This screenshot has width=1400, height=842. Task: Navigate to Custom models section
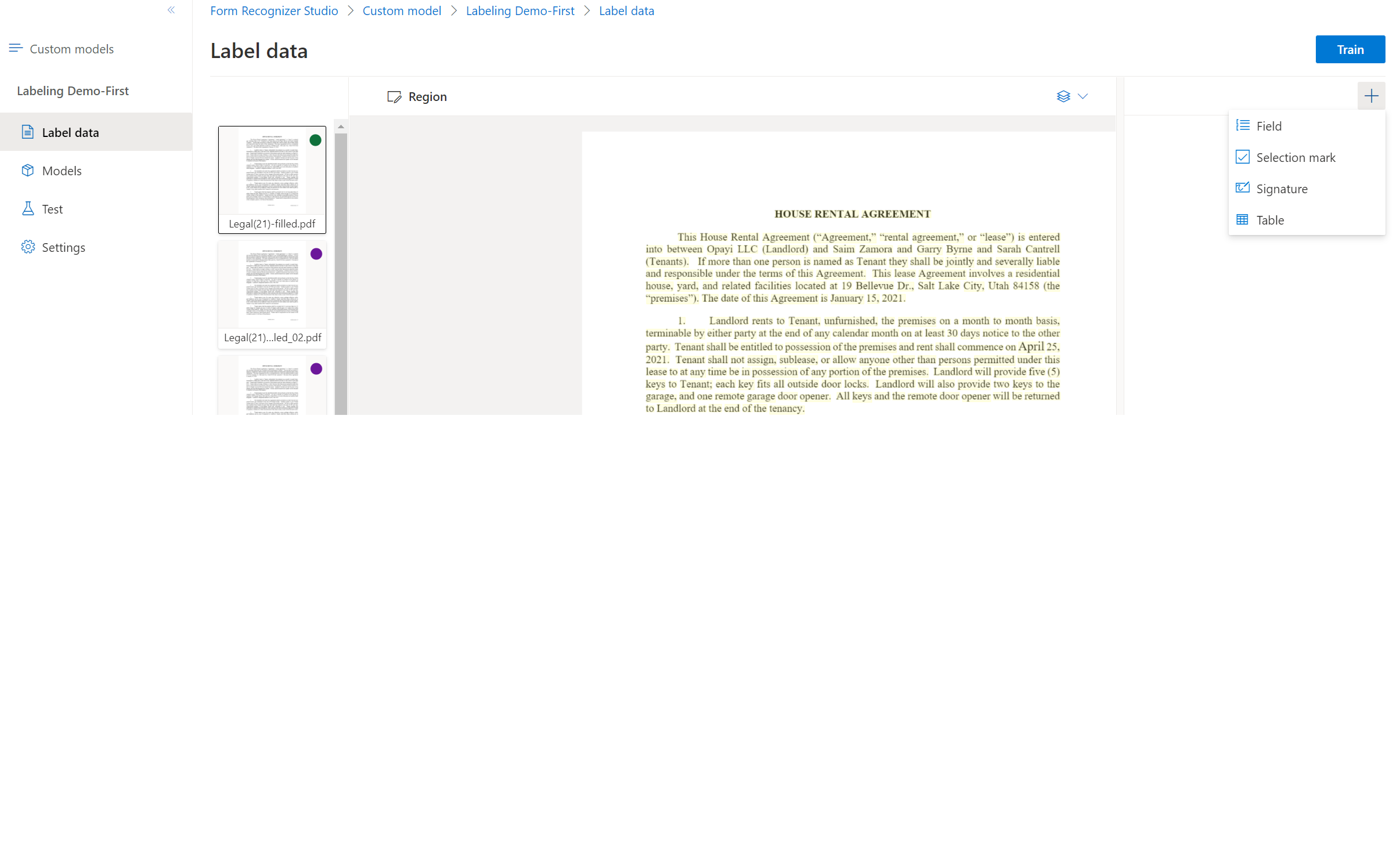(71, 48)
